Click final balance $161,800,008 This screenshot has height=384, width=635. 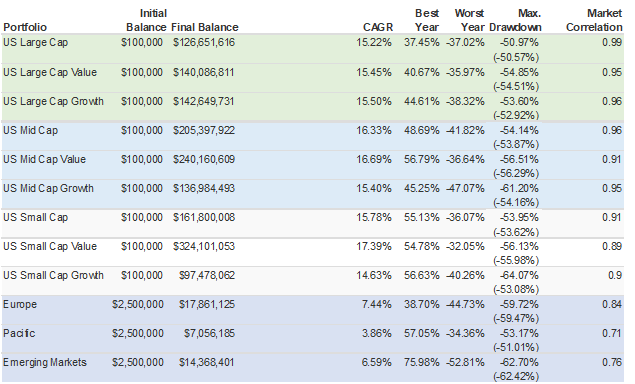pos(204,218)
